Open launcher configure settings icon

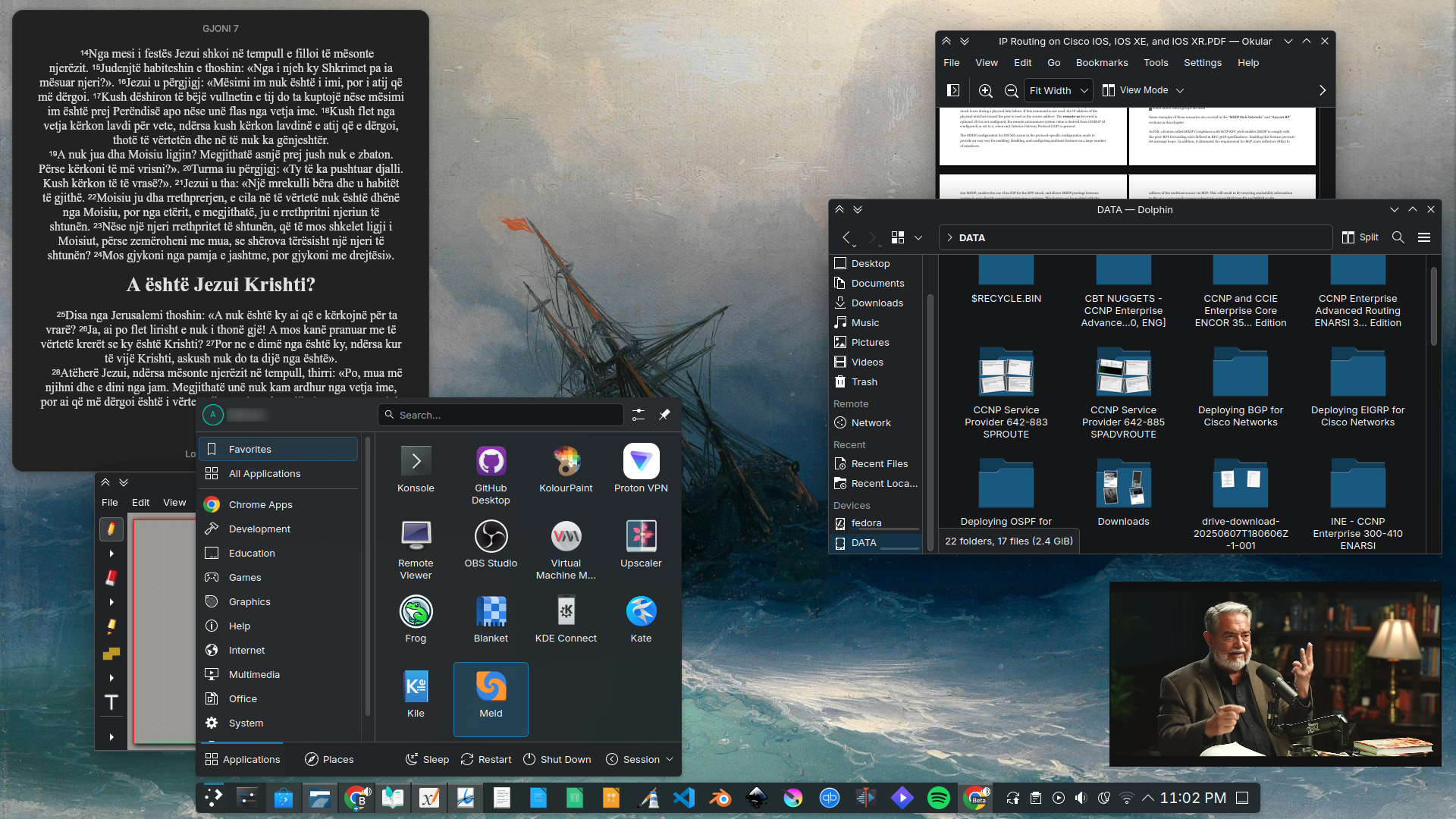(639, 415)
